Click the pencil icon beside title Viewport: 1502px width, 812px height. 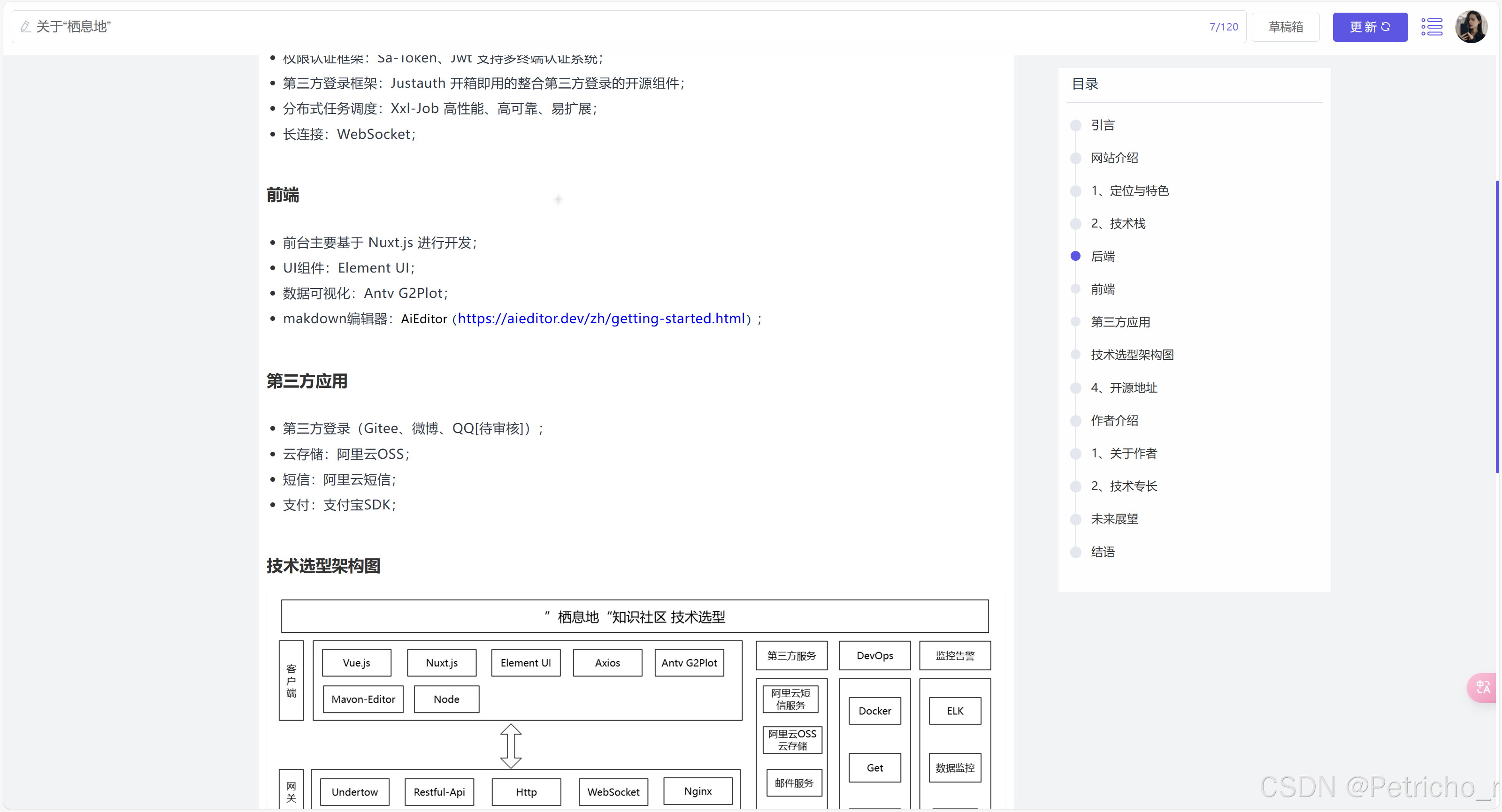pos(25,27)
